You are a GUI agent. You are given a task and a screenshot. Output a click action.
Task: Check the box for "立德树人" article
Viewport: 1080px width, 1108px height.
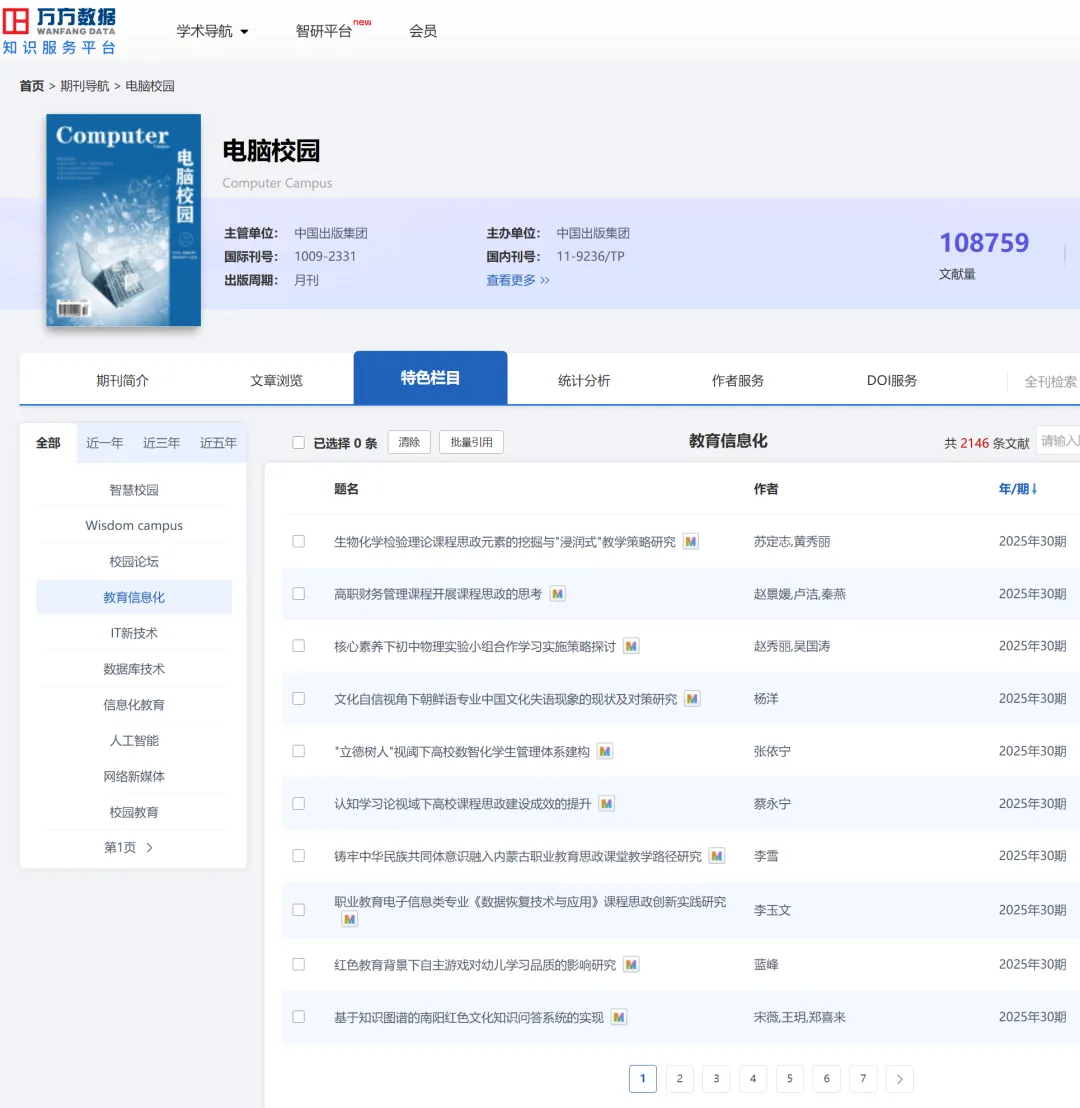coord(298,750)
